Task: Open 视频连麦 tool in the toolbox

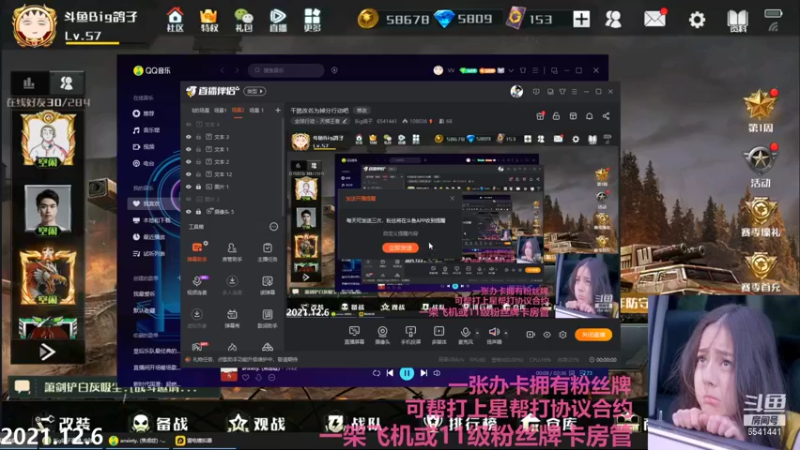Action: (197, 285)
